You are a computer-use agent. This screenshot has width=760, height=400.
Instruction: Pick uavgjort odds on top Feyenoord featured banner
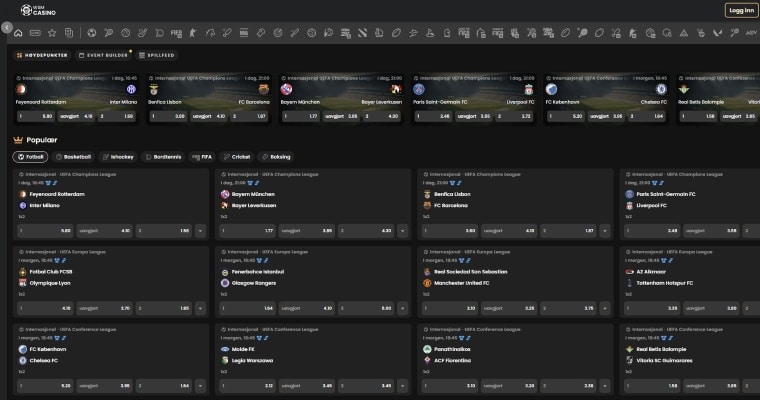click(x=76, y=116)
